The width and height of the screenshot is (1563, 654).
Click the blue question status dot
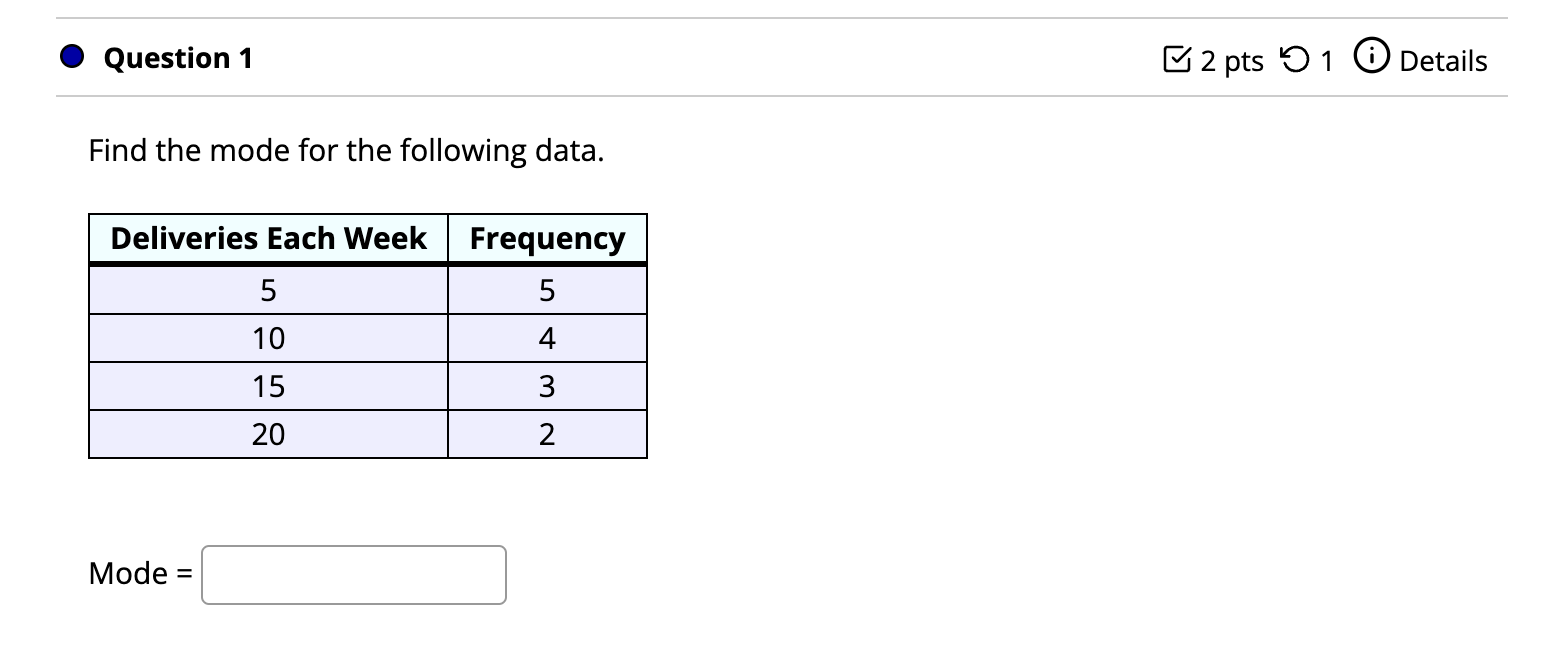click(72, 58)
